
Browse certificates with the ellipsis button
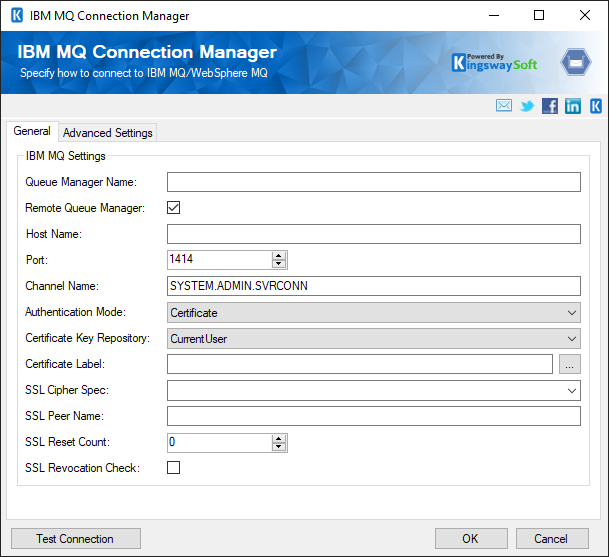570,364
